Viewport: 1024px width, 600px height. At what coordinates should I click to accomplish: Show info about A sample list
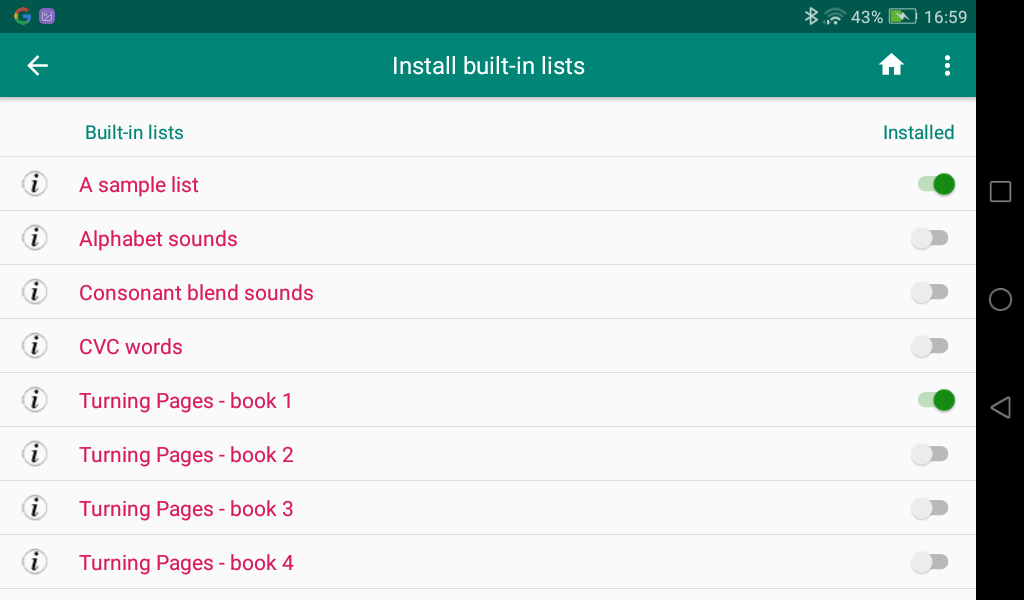(x=35, y=184)
